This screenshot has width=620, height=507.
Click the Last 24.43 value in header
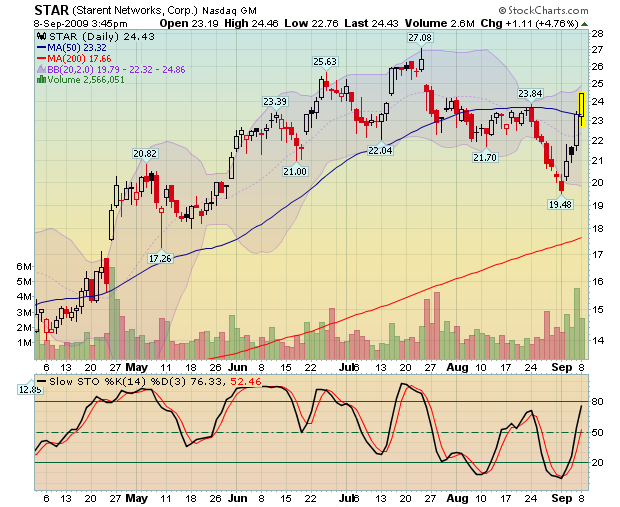[372, 23]
